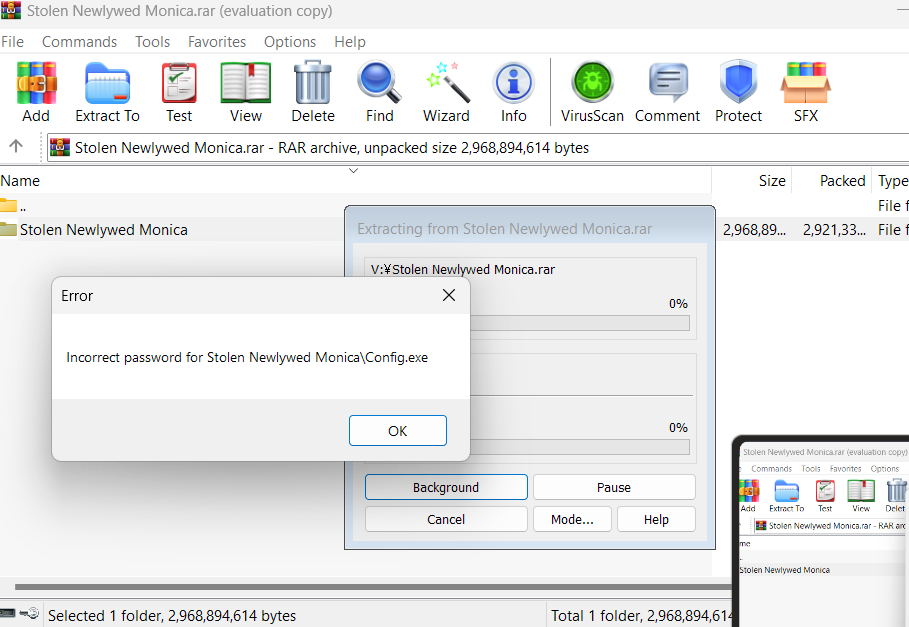Open the File menu
Viewport: 909px width, 627px height.
12,42
